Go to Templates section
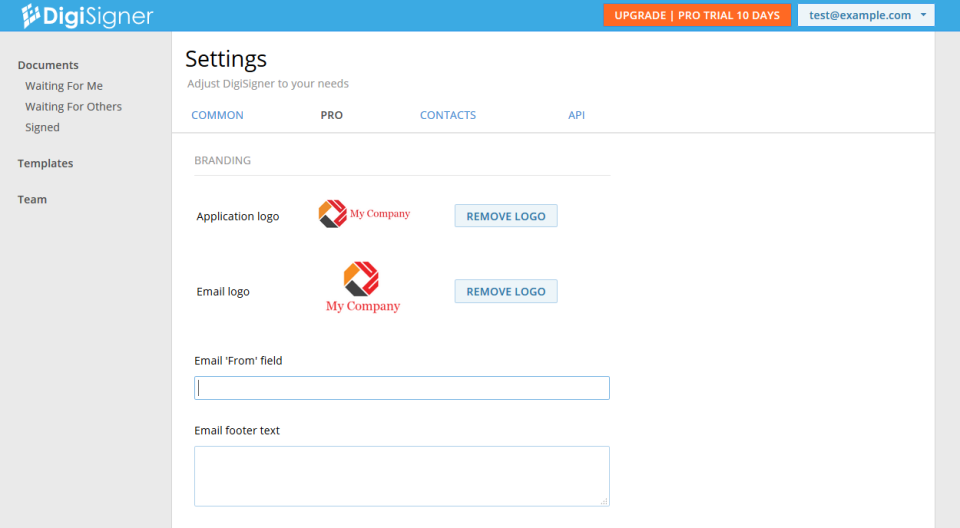960x528 pixels. pyautogui.click(x=45, y=164)
